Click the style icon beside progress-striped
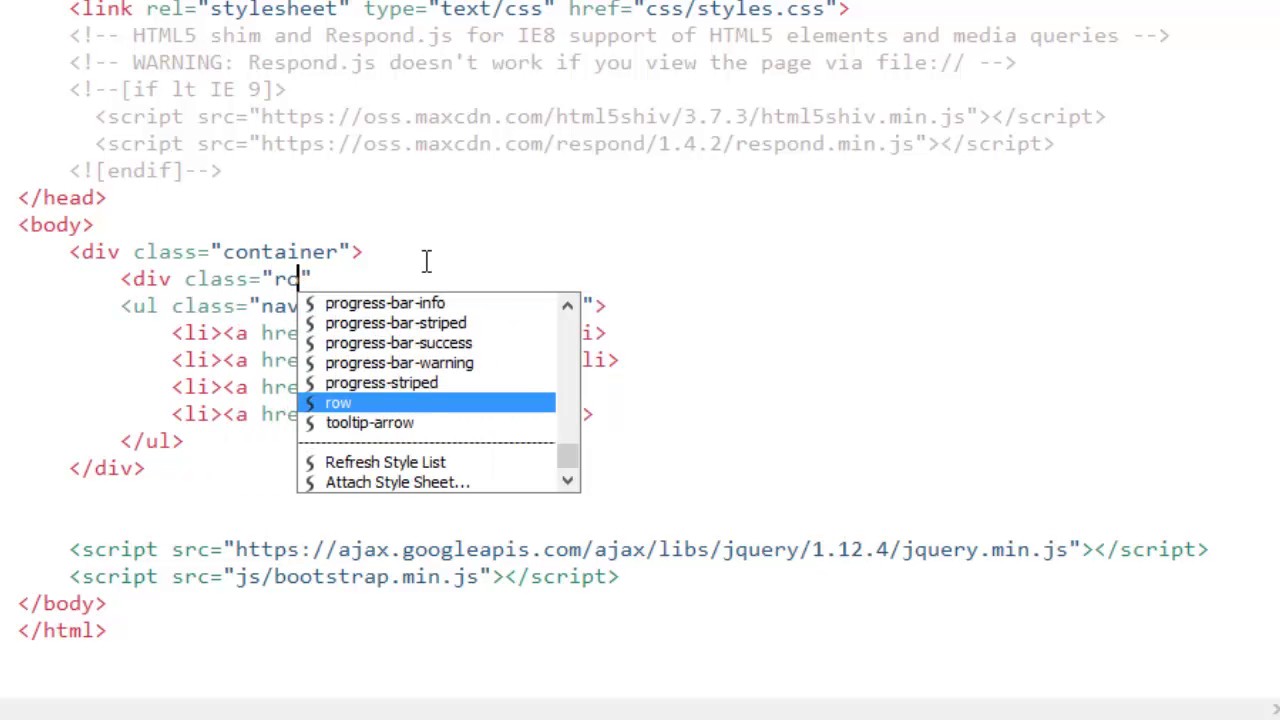This screenshot has height=720, width=1280. pyautogui.click(x=310, y=383)
